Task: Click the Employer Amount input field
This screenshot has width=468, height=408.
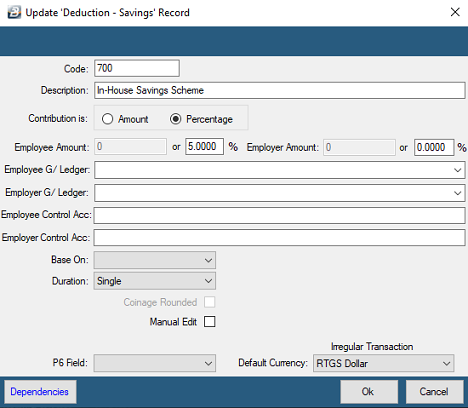Action: pyautogui.click(x=359, y=147)
